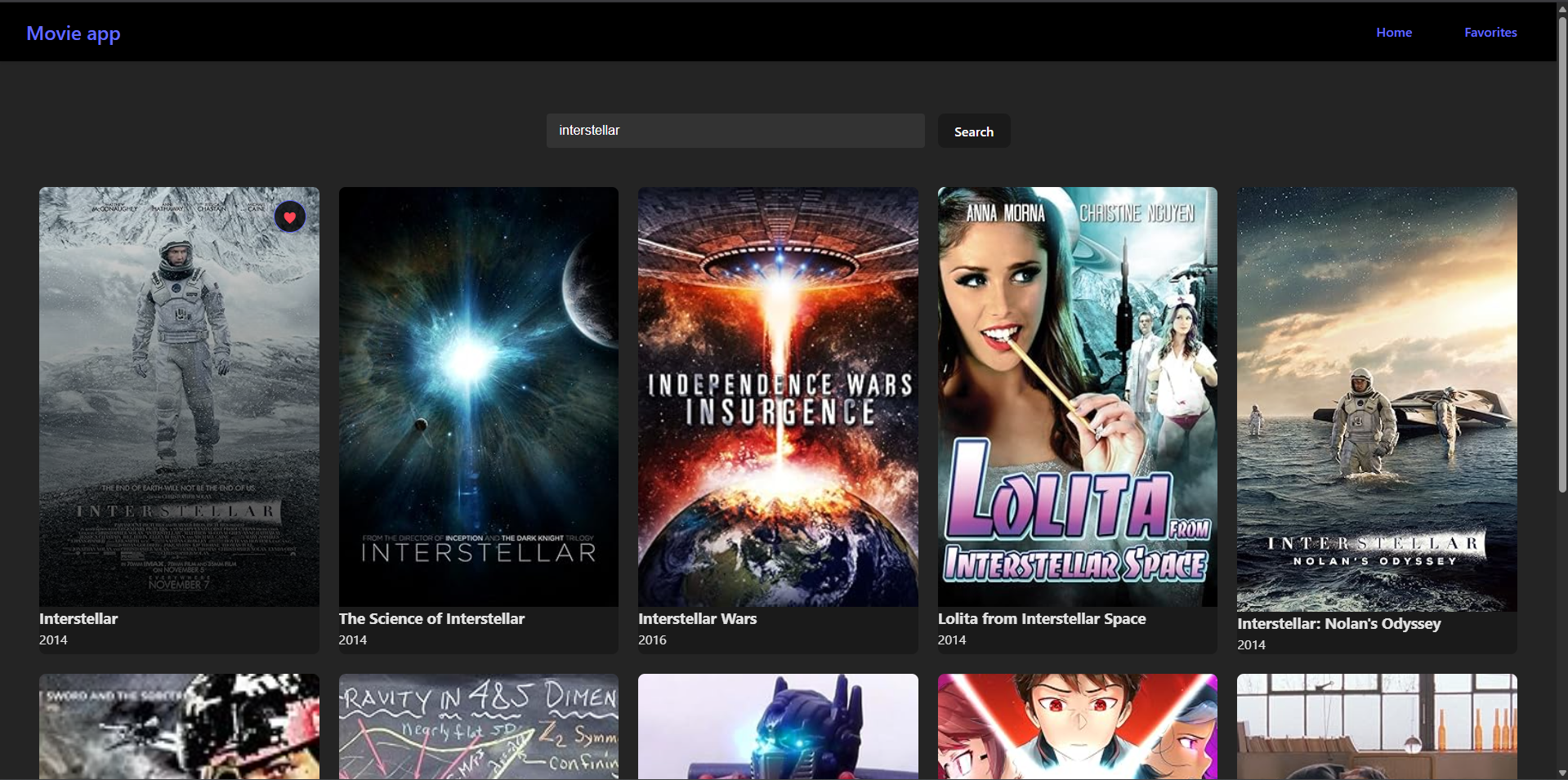Open the sword and sorcery poster
Viewport: 1568px width, 780px height.
pos(178,726)
